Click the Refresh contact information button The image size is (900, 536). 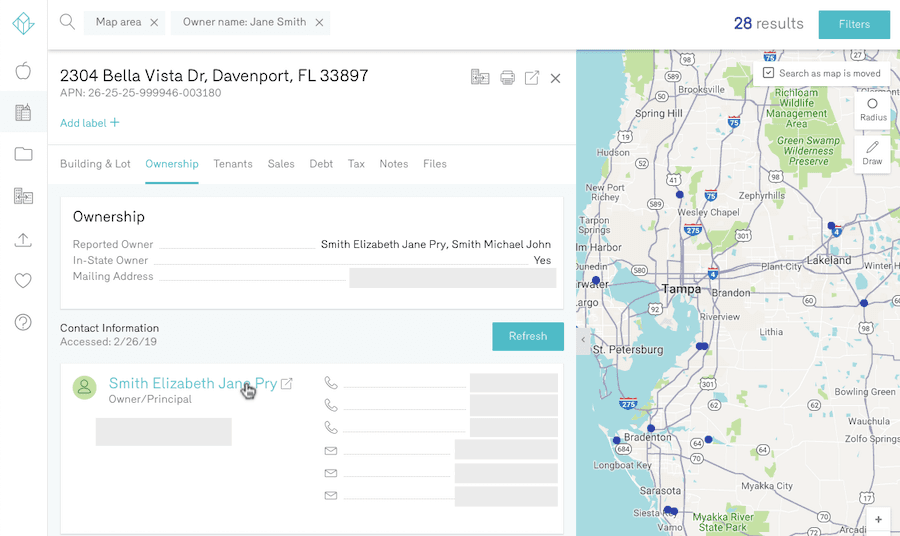pyautogui.click(x=527, y=336)
